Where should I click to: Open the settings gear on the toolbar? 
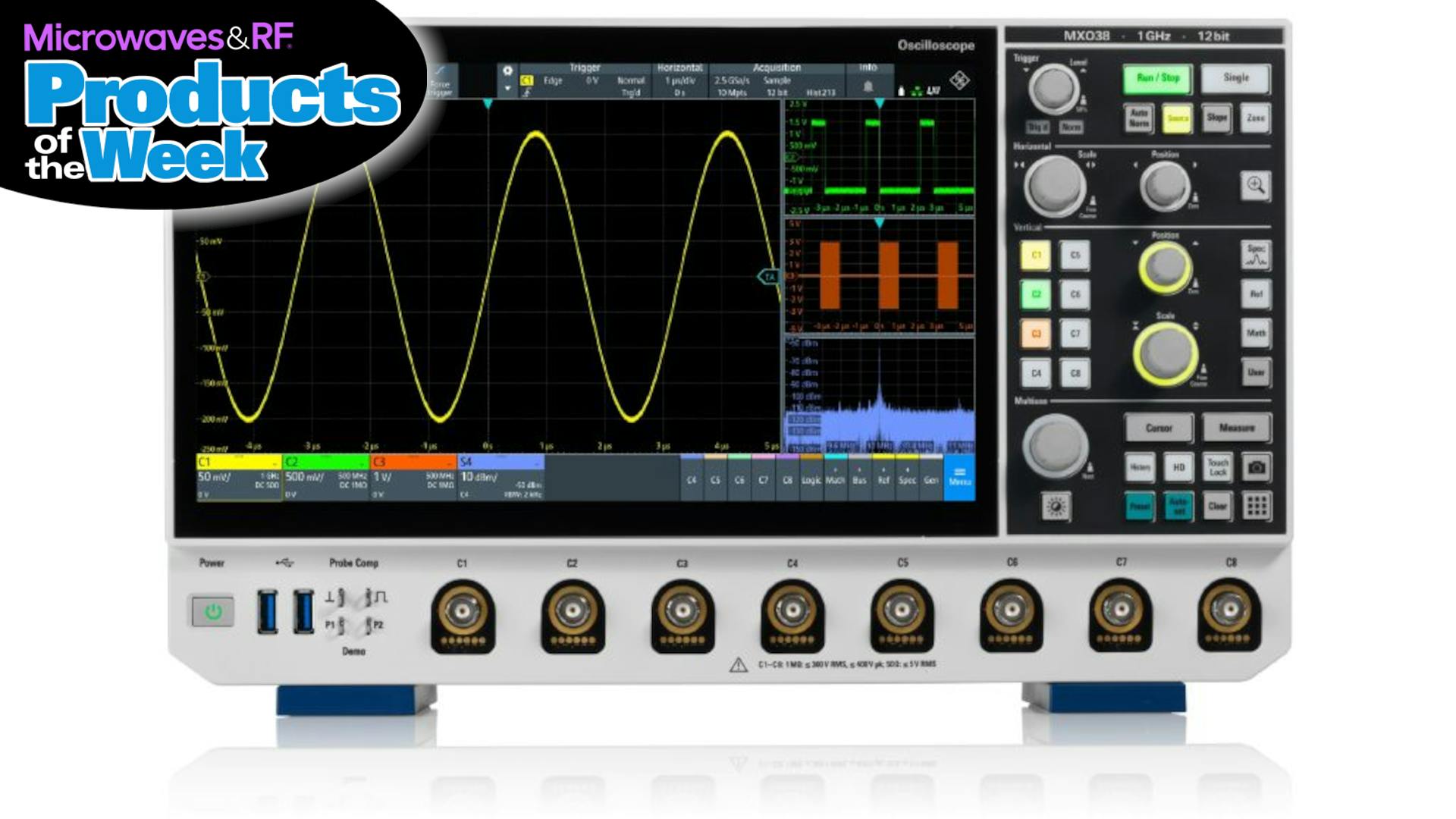tap(507, 71)
